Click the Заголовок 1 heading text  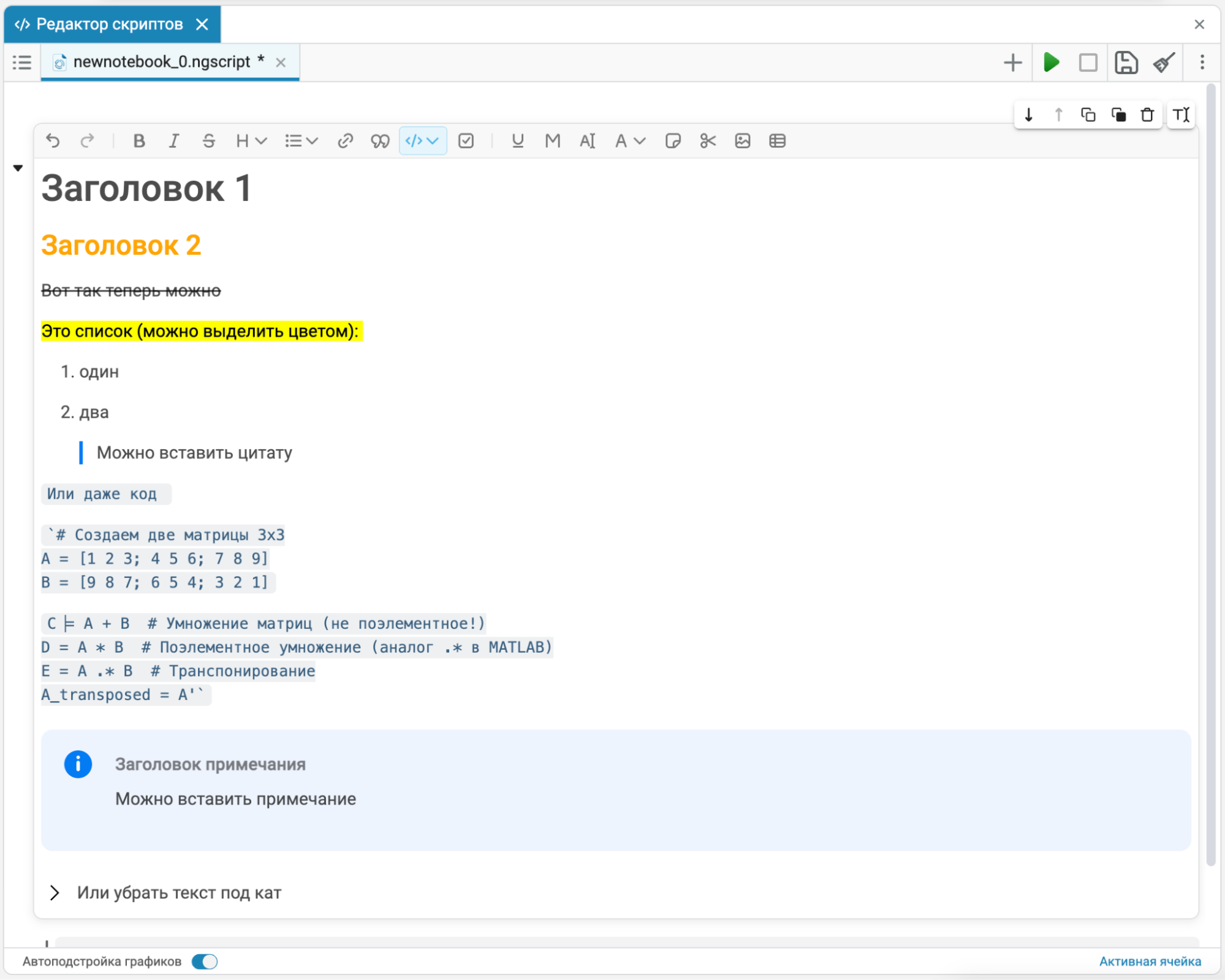click(x=146, y=188)
